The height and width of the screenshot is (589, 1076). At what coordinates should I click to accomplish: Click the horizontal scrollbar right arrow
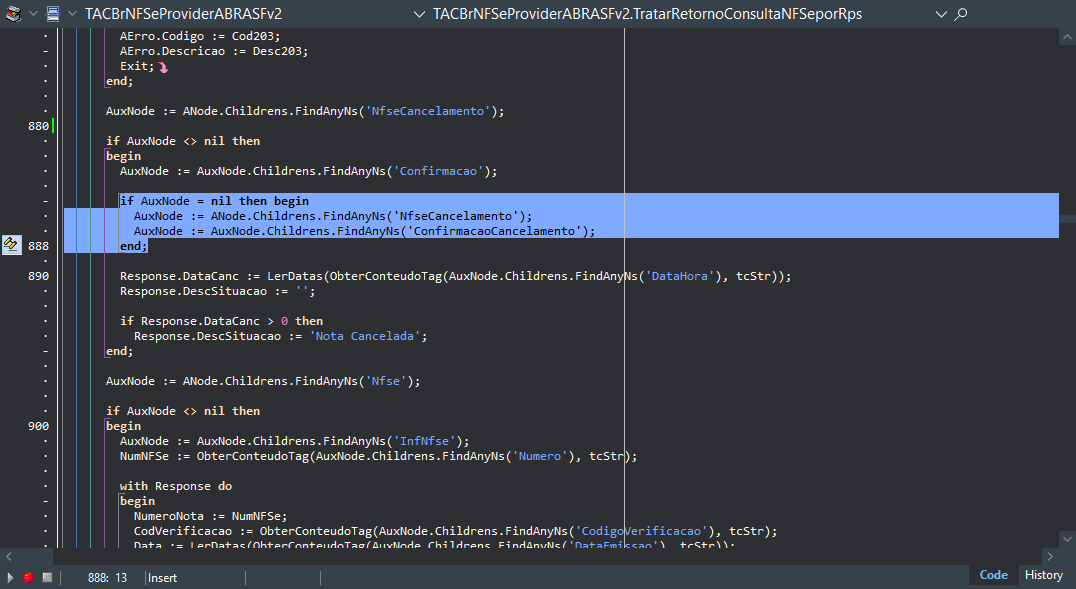[1050, 556]
